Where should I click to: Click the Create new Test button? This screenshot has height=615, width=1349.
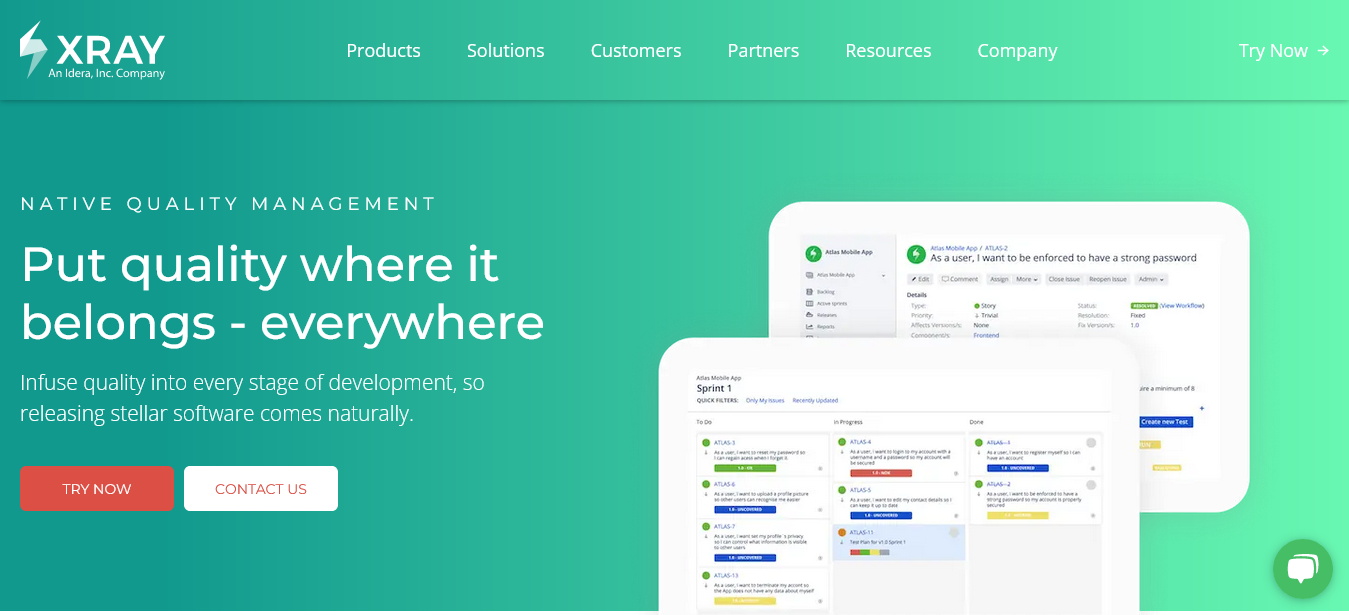1165,422
